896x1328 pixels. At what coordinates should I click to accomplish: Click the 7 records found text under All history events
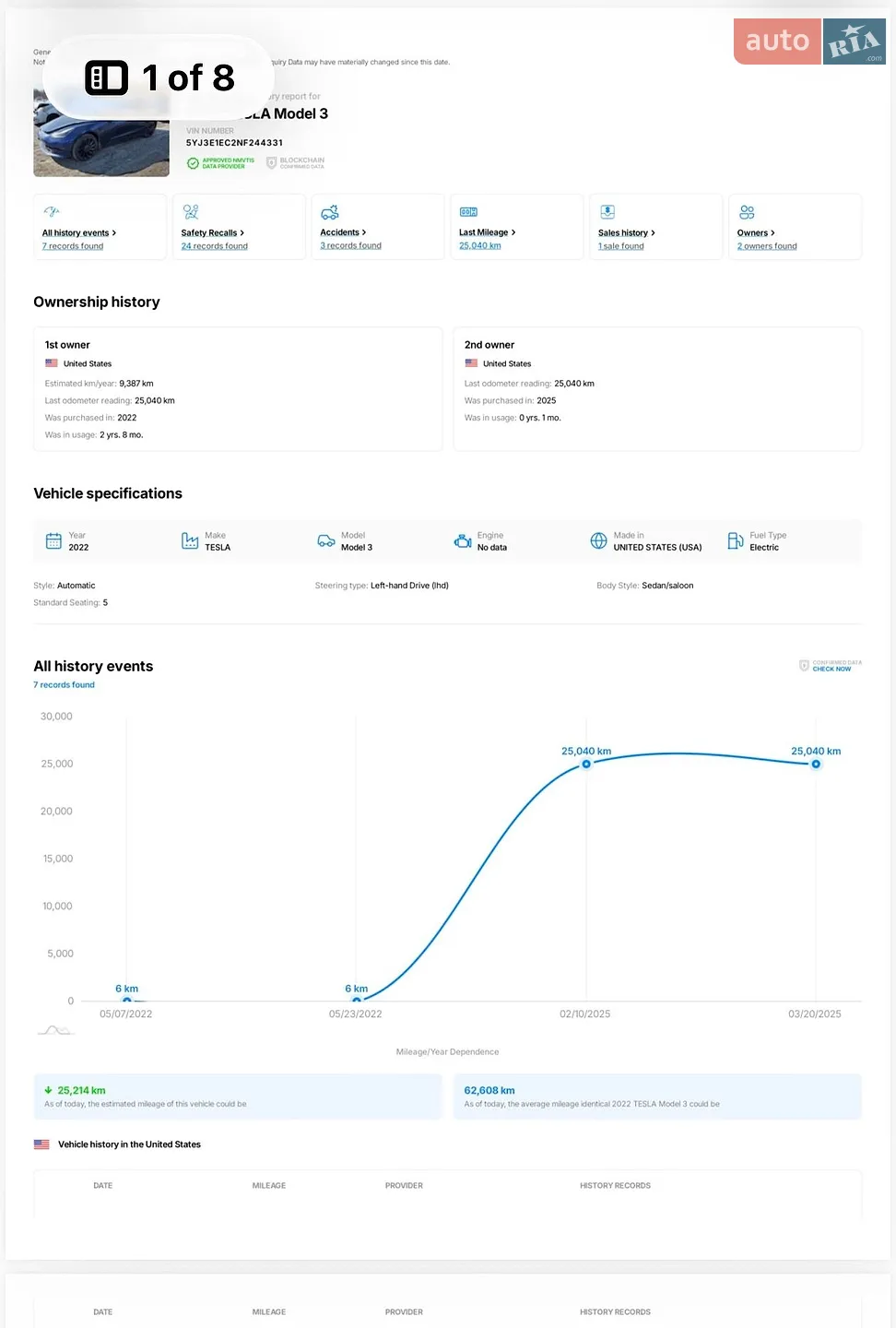(x=65, y=685)
